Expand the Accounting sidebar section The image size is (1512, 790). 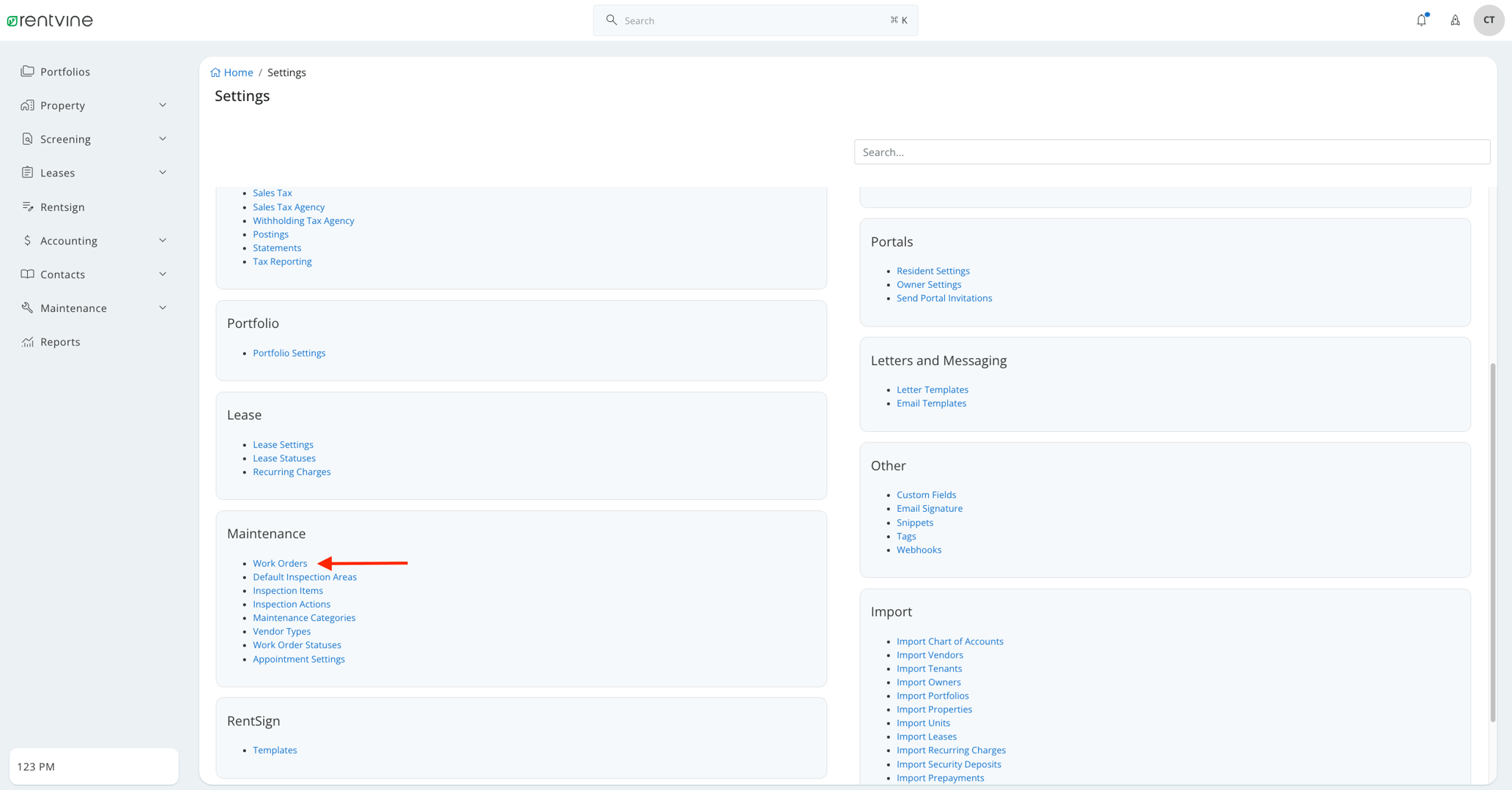[x=162, y=239]
